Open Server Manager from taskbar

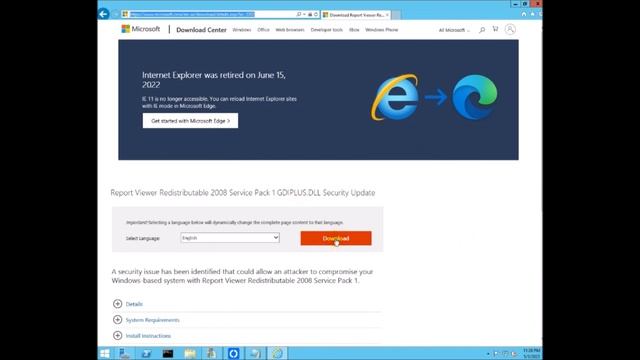pos(124,353)
